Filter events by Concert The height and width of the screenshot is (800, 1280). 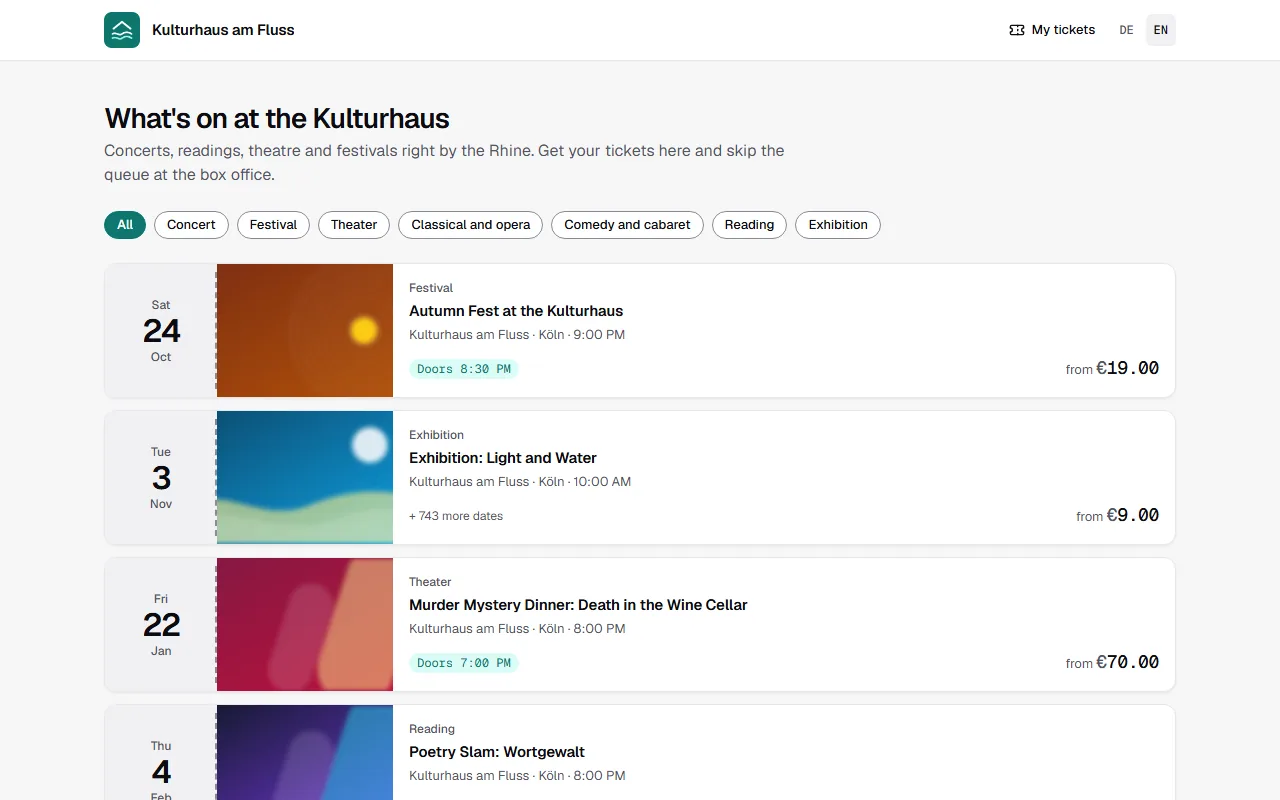(191, 225)
